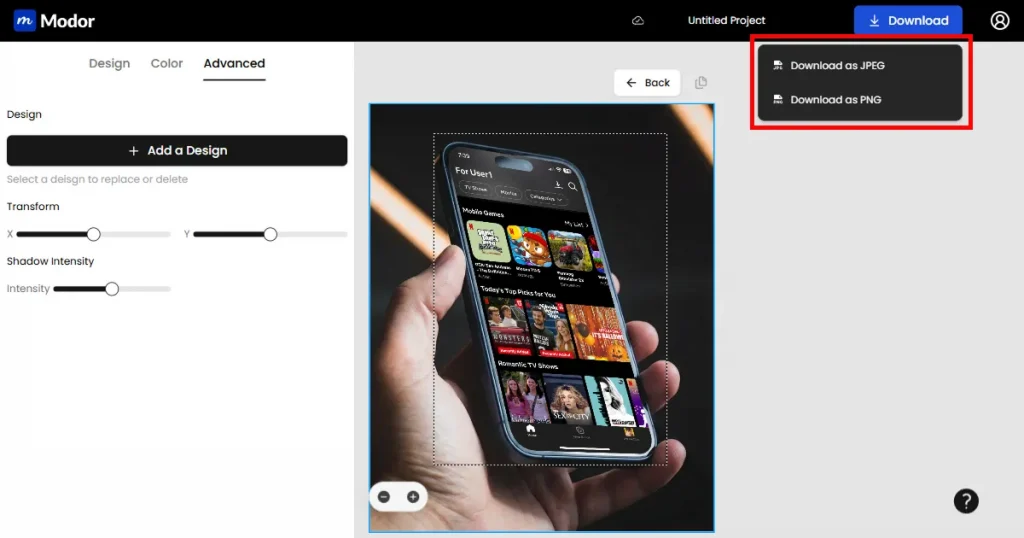This screenshot has height=538, width=1024.
Task: Switch to the Design tab
Action: point(109,63)
